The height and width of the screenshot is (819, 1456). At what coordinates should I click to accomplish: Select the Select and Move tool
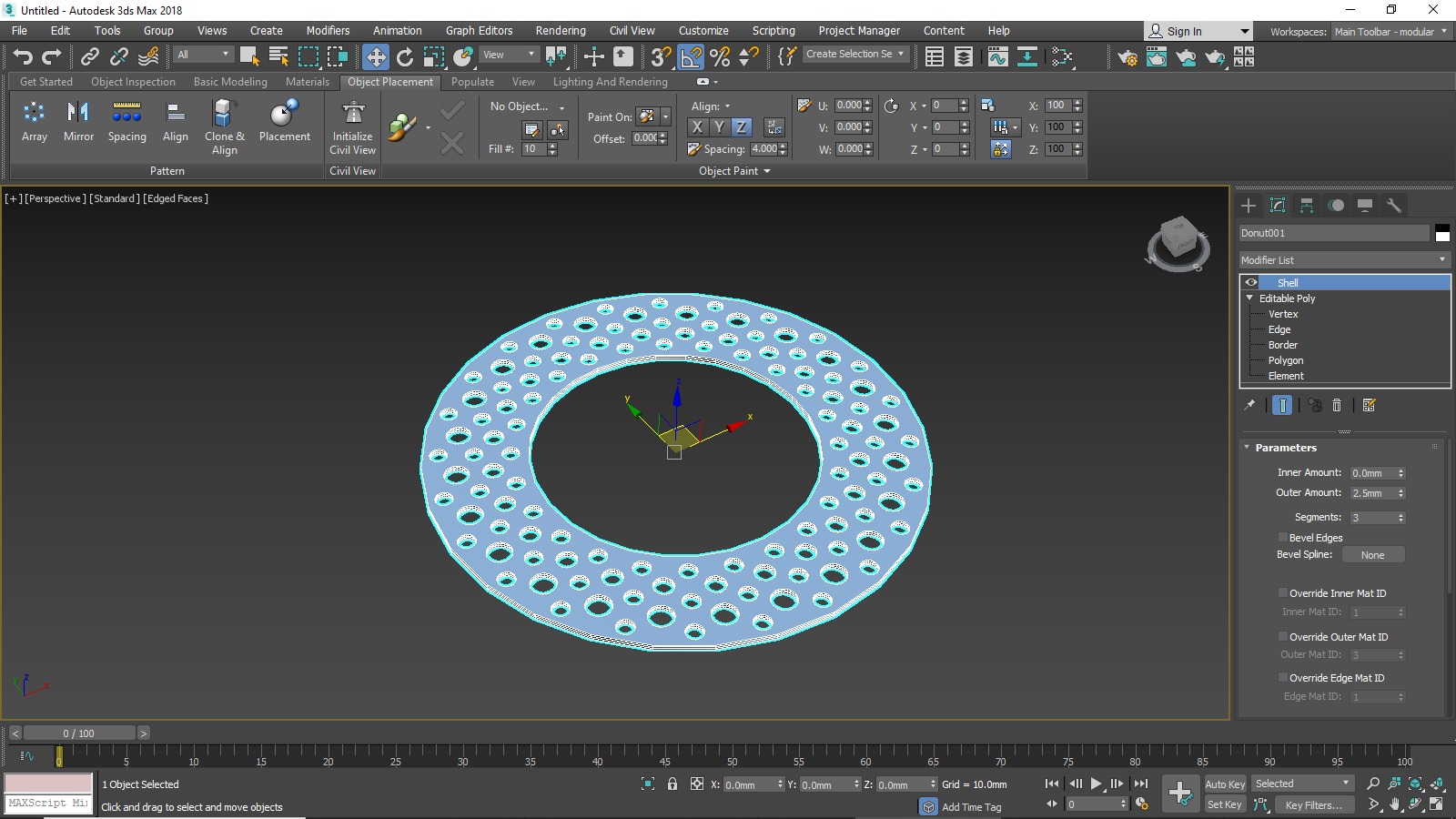(375, 57)
